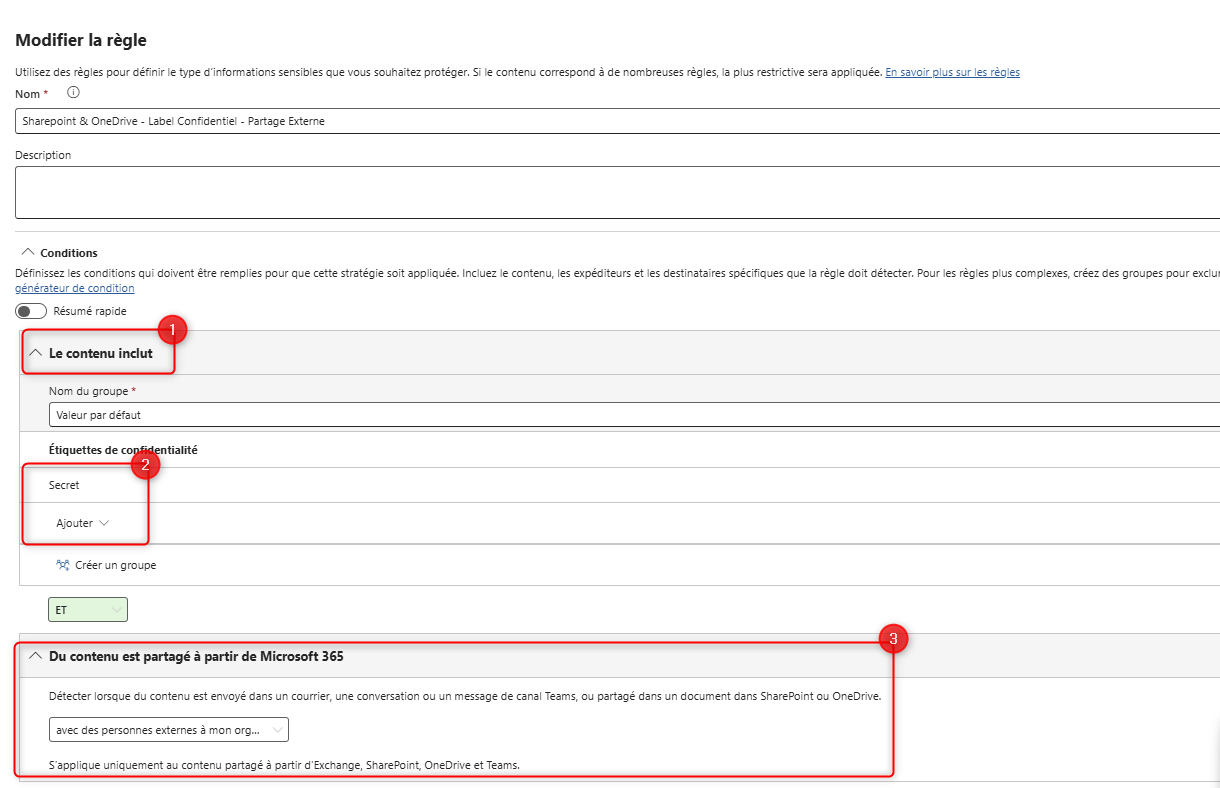Focus the Nom du groupe field
1220x788 pixels.
pos(600,414)
